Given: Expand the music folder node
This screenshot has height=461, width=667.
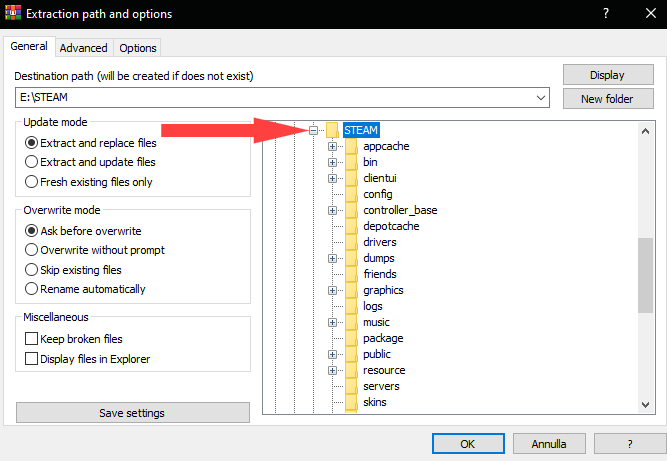Looking at the screenshot, I should click(x=333, y=323).
